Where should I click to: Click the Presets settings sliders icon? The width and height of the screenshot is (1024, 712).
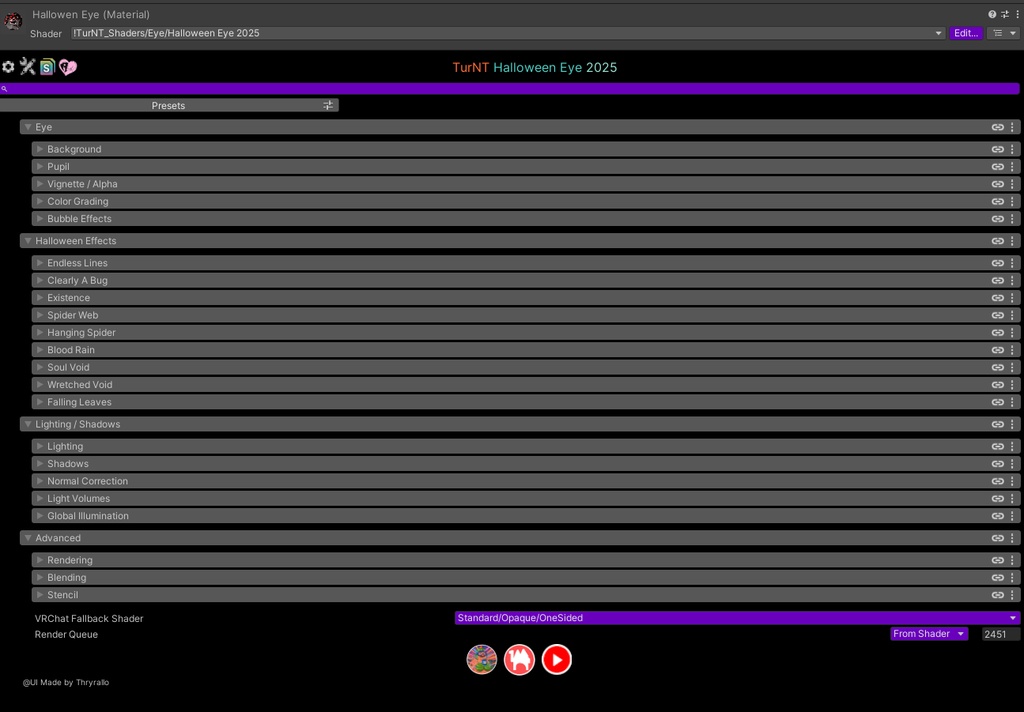[328, 105]
